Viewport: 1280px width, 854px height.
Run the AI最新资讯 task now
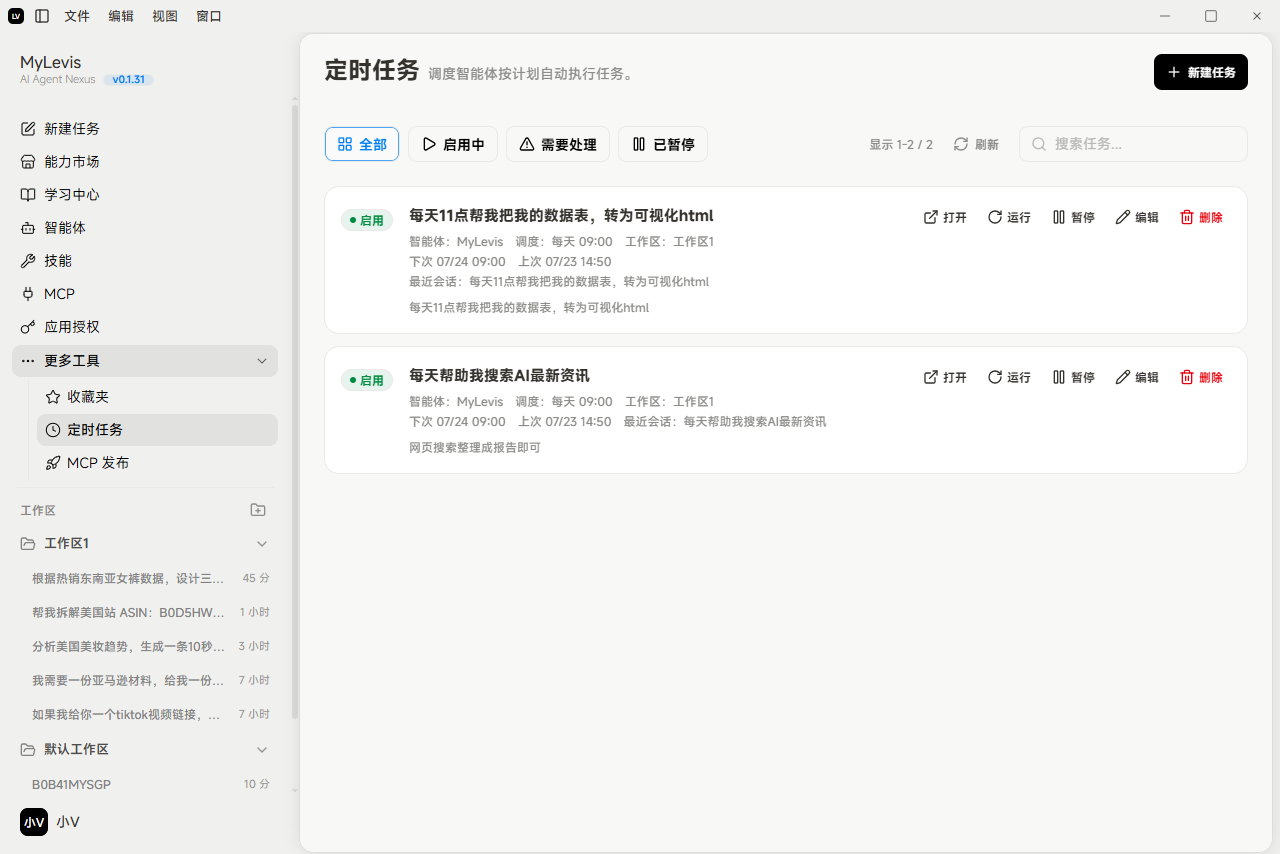click(x=1009, y=377)
